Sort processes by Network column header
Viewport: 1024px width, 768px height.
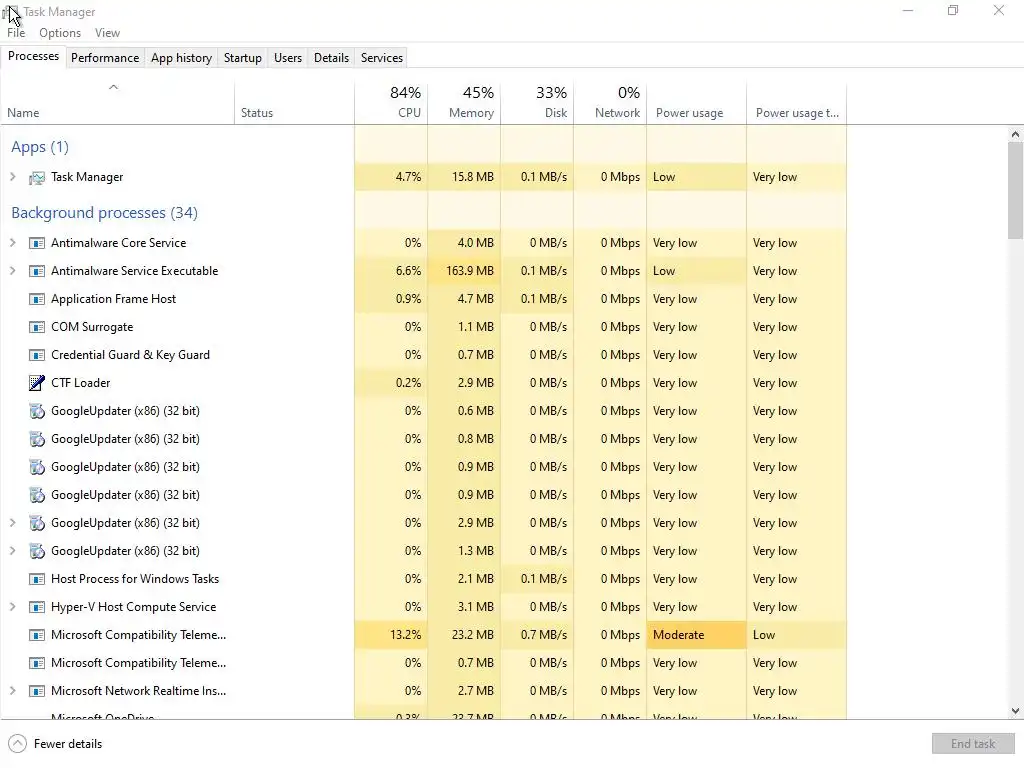click(x=611, y=104)
